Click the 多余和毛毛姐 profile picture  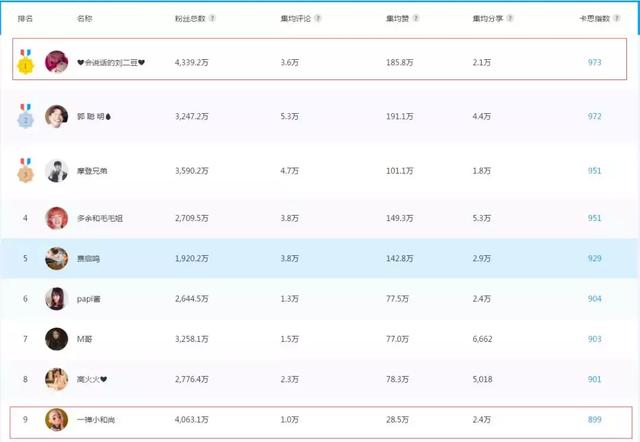point(57,217)
